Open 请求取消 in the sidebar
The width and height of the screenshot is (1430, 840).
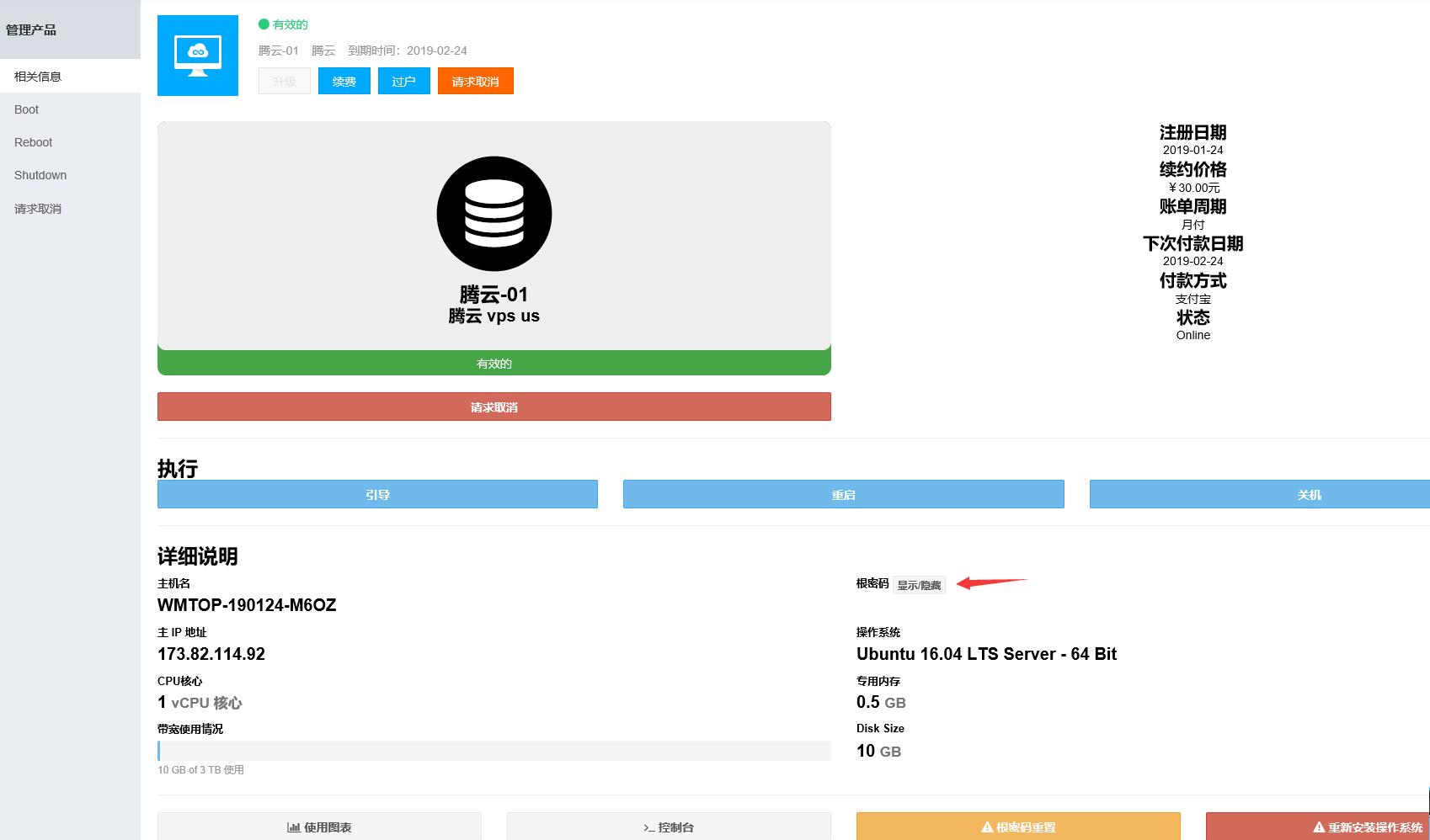38,209
